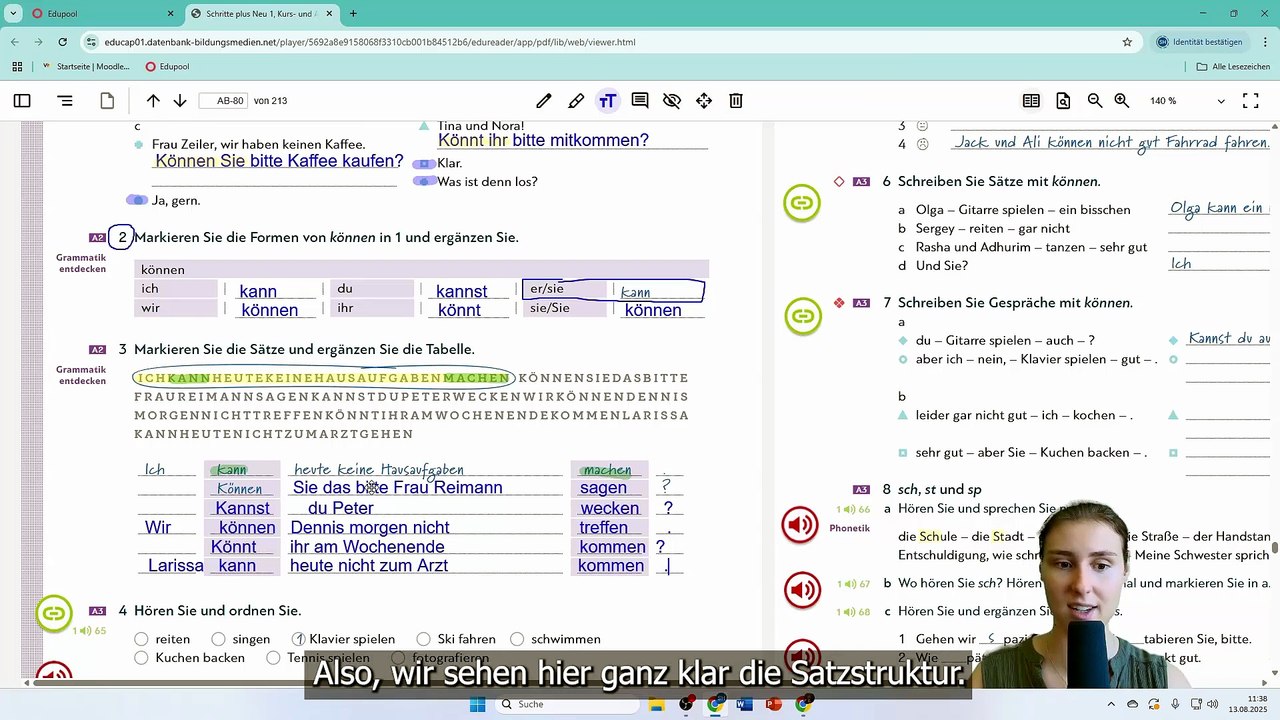
Task: Select the Schritte plus Neu 1 tab
Action: pyautogui.click(x=262, y=14)
